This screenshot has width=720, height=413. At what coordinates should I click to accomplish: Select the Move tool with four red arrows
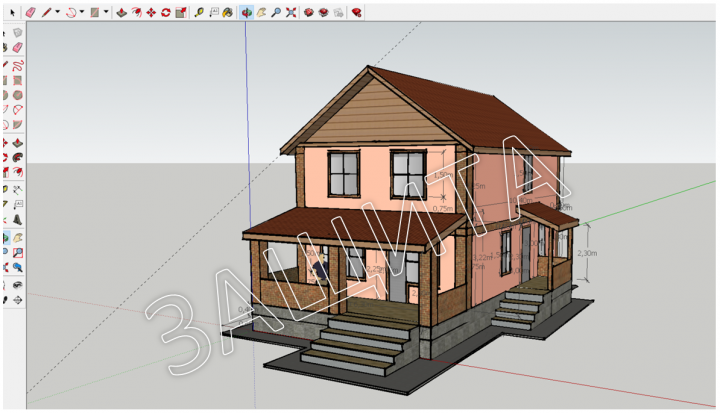pyautogui.click(x=151, y=12)
